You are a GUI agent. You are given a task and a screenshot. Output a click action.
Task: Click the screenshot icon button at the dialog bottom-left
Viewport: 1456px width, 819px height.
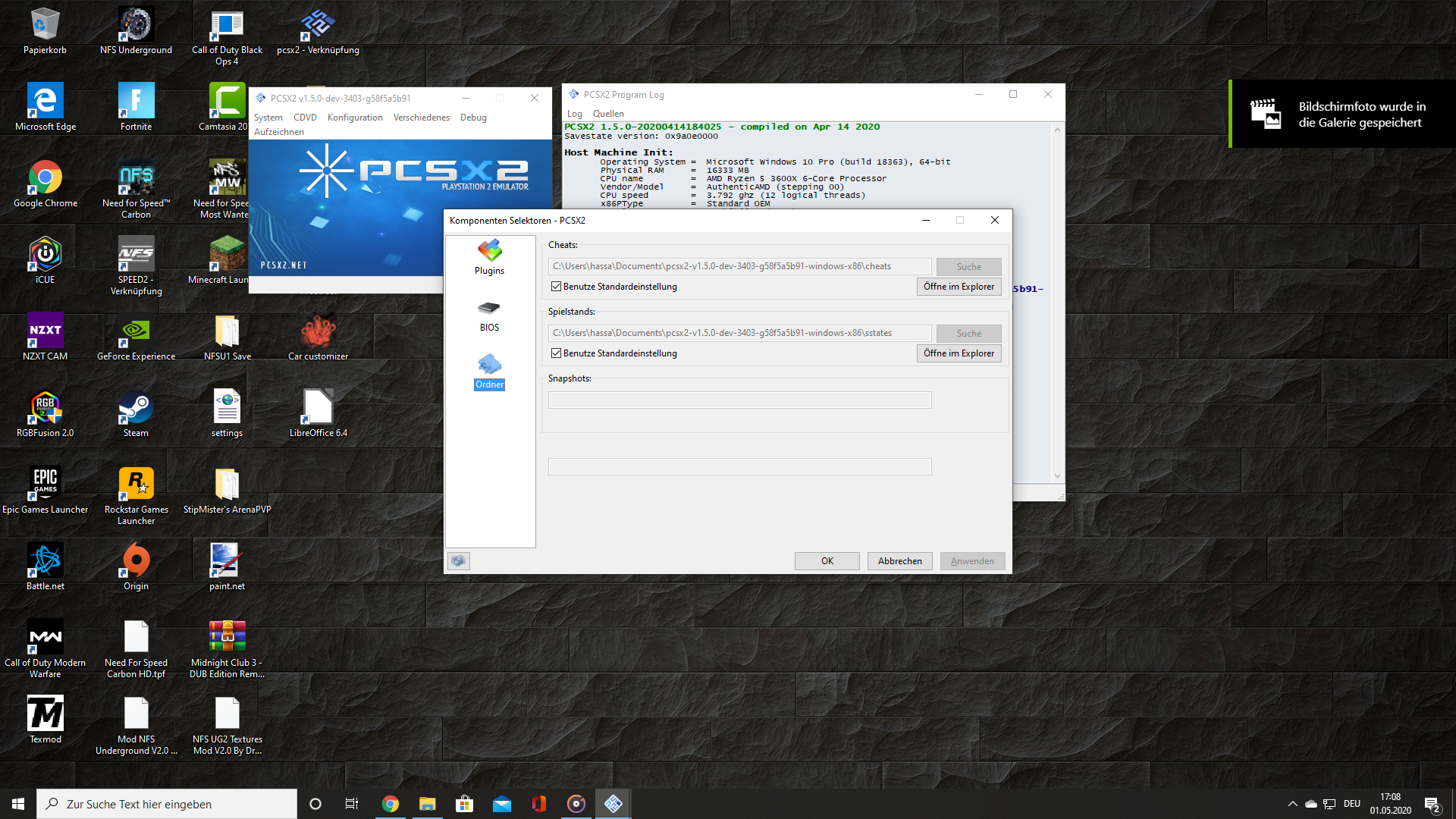pyautogui.click(x=458, y=561)
